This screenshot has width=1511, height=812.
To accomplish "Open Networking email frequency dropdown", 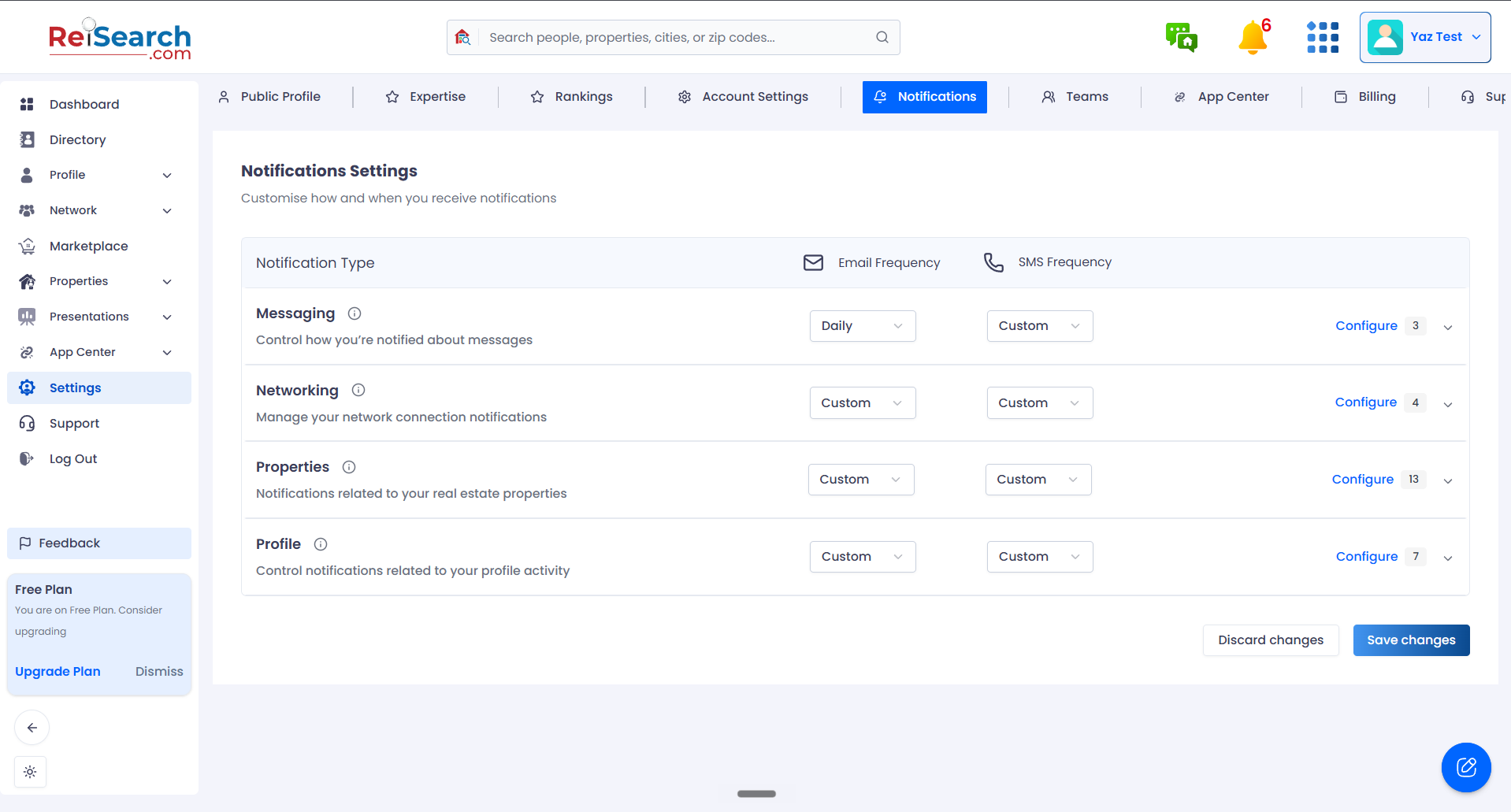I will (x=863, y=402).
